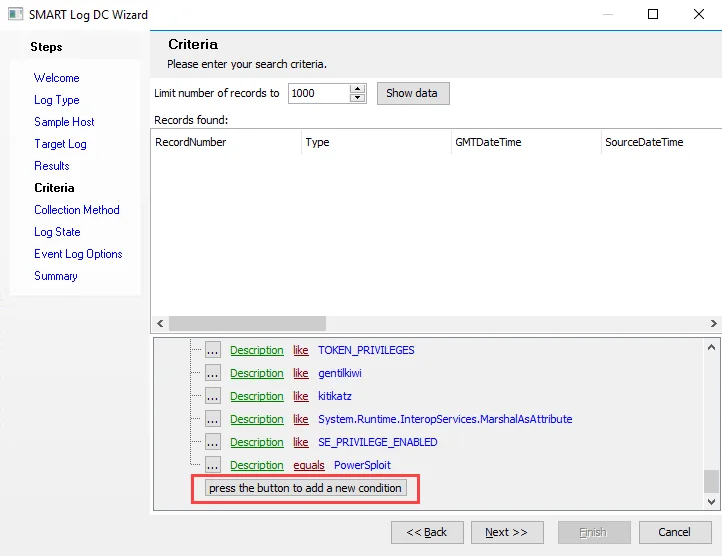Click criteria panel scroll up arrow
722x556 pixels.
pyautogui.click(x=711, y=347)
